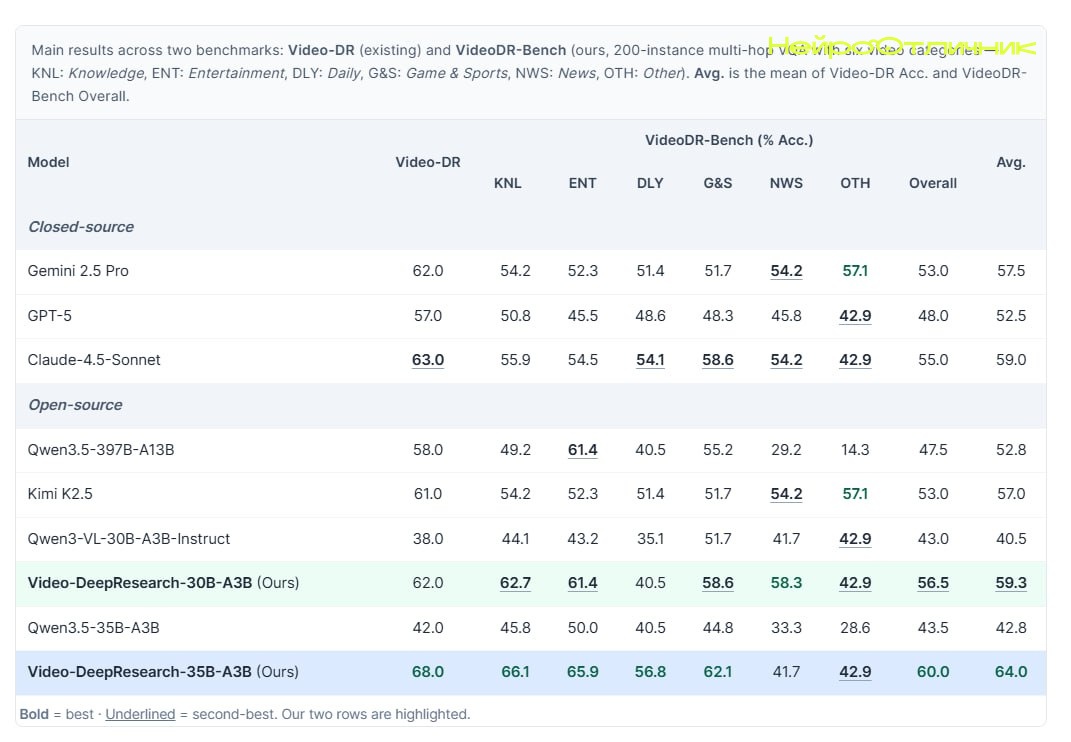Click the Qwen3.5-397B-A13B model name
This screenshot has height=742, width=1071.
point(100,450)
